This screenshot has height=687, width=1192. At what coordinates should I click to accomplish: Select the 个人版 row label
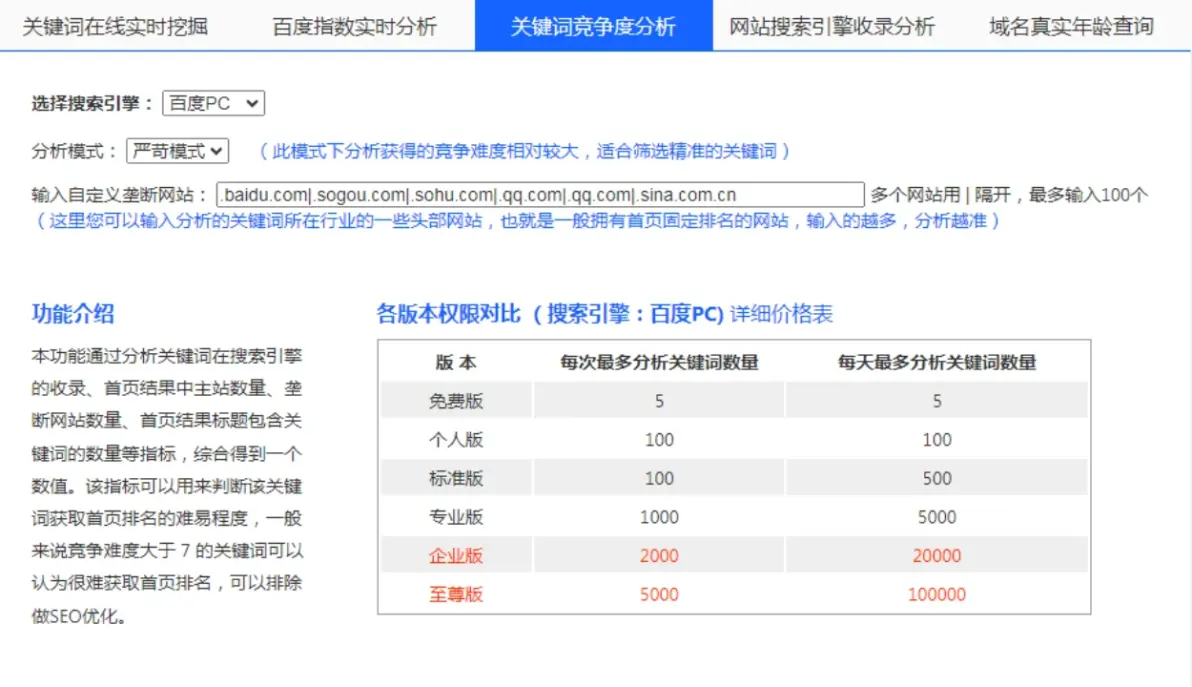click(x=456, y=439)
